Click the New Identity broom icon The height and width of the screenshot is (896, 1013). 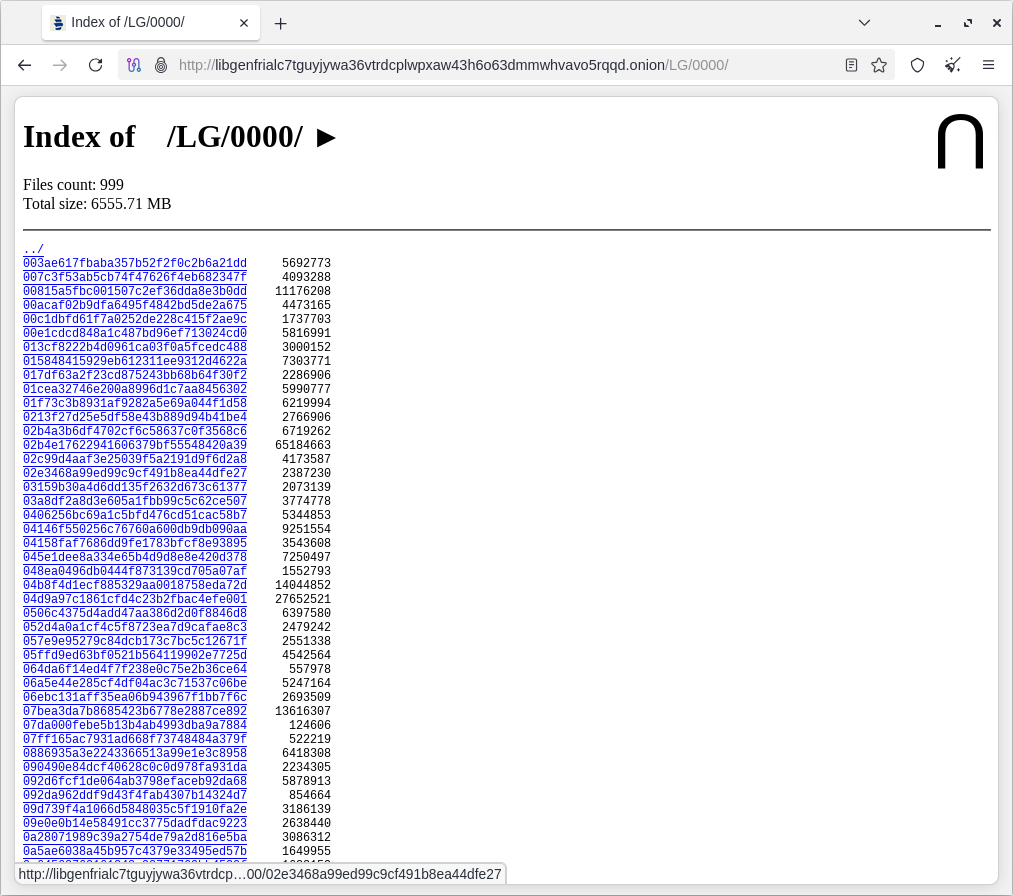(953, 65)
